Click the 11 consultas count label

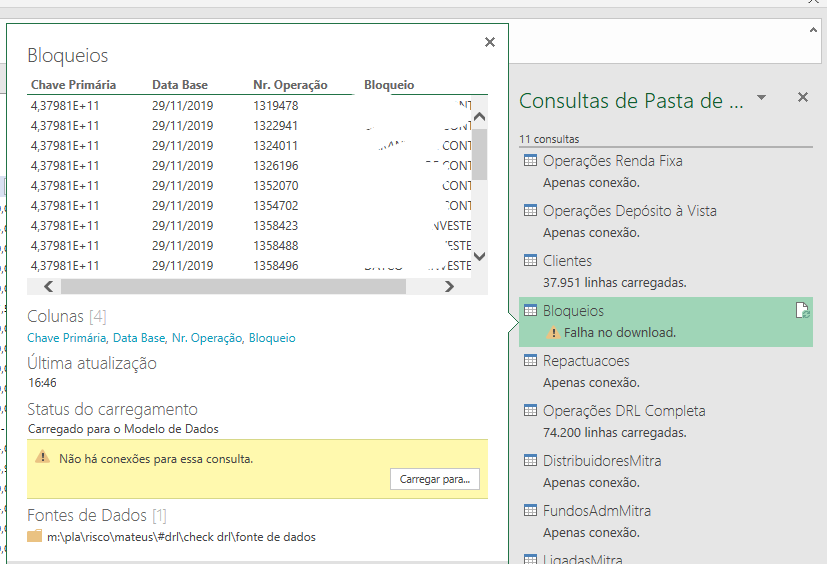pyautogui.click(x=549, y=139)
